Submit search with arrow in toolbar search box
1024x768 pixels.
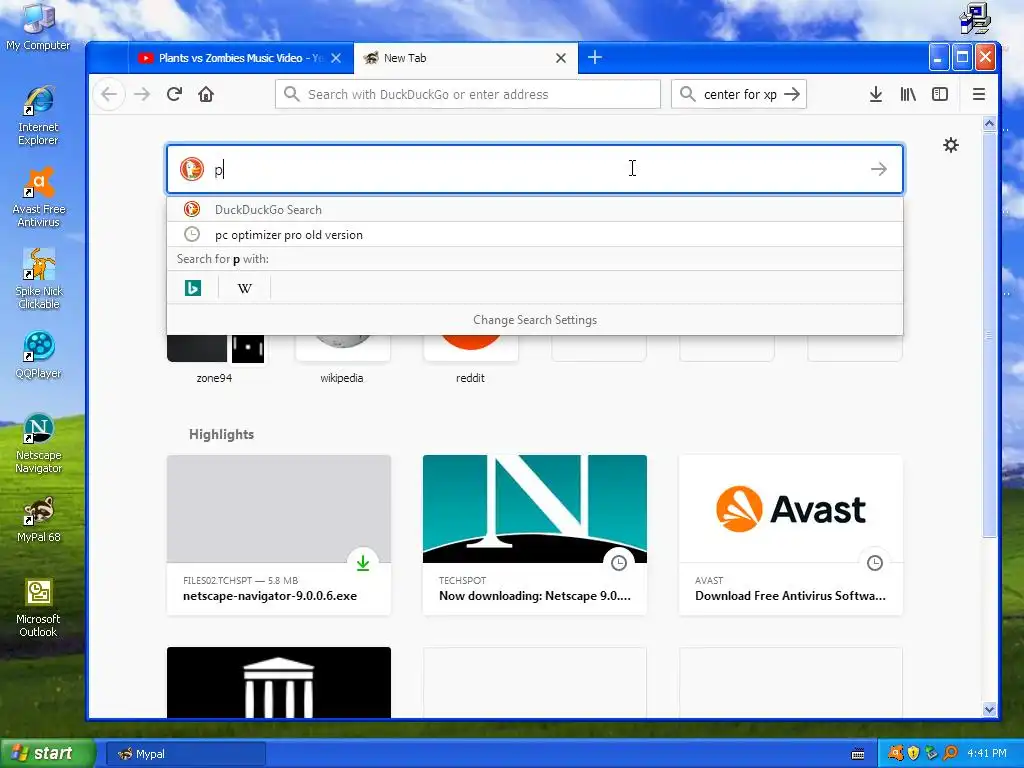792,94
